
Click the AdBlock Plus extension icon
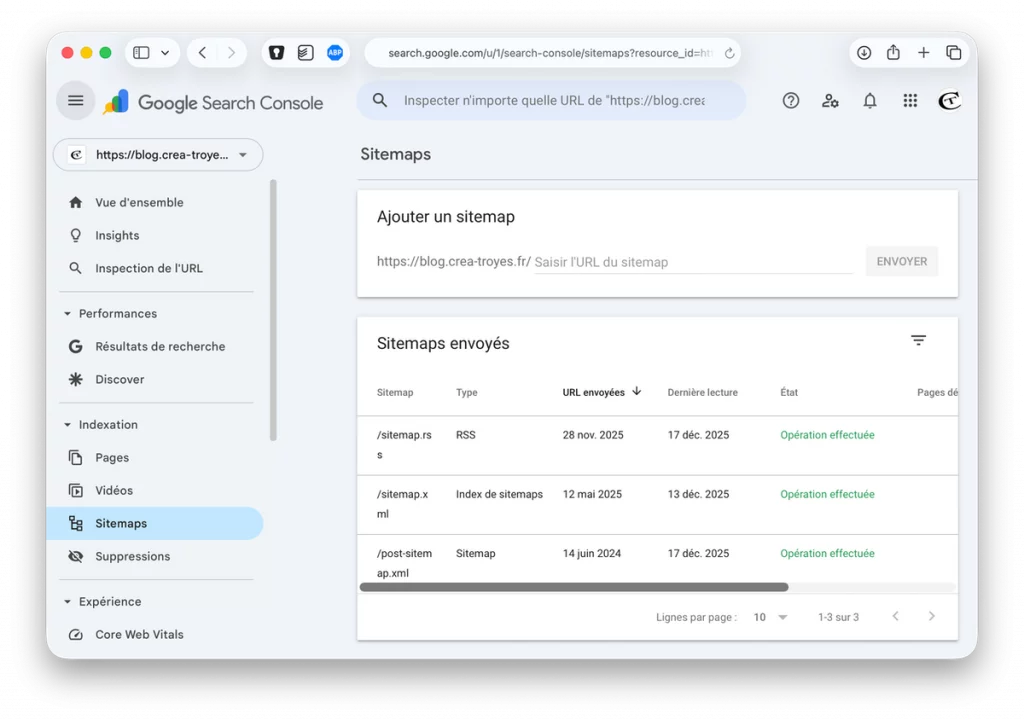point(335,52)
